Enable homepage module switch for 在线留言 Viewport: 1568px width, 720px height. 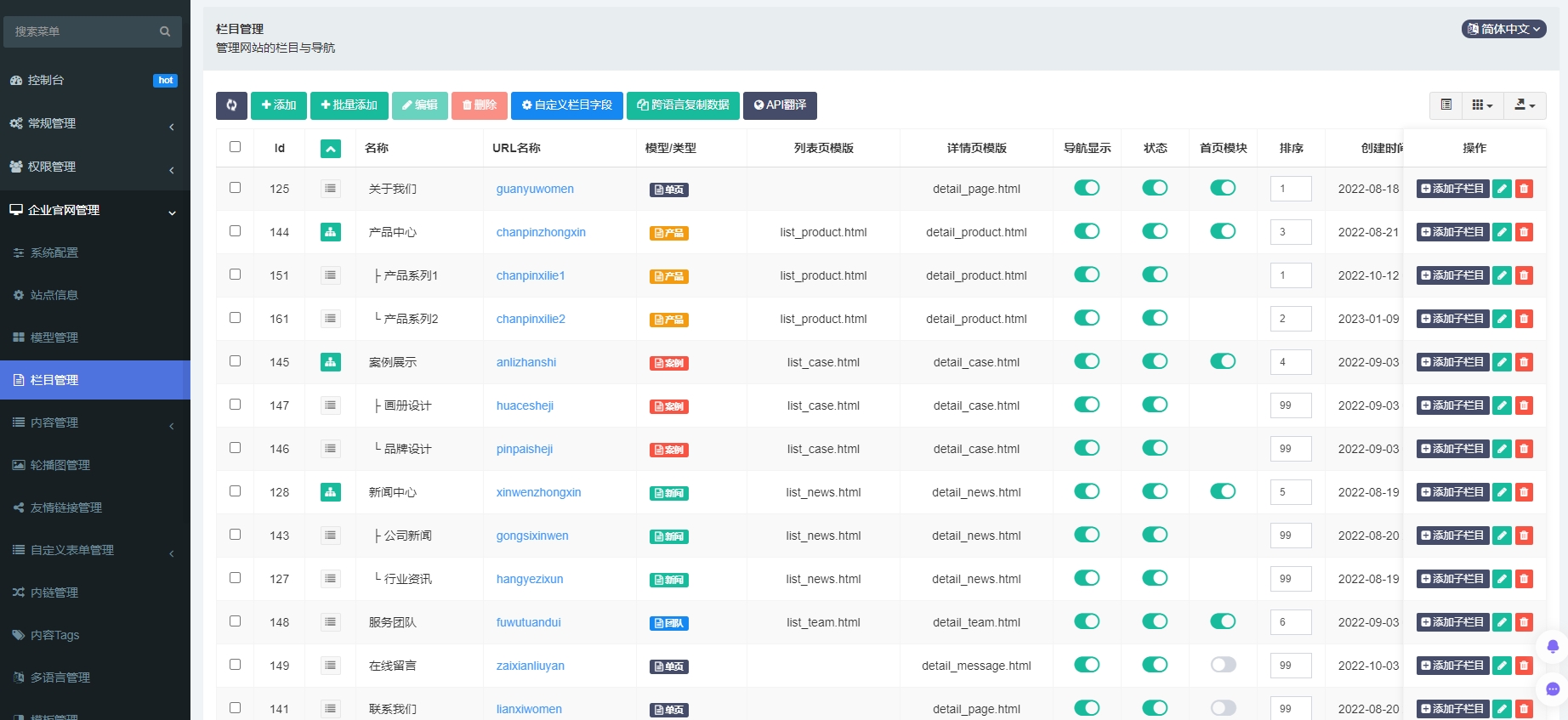point(1223,665)
